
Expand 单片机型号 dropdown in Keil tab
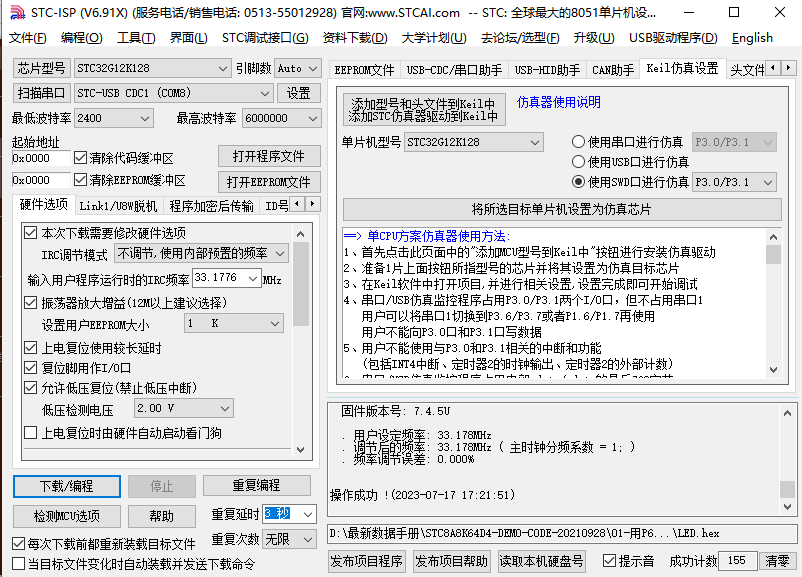pyautogui.click(x=474, y=142)
